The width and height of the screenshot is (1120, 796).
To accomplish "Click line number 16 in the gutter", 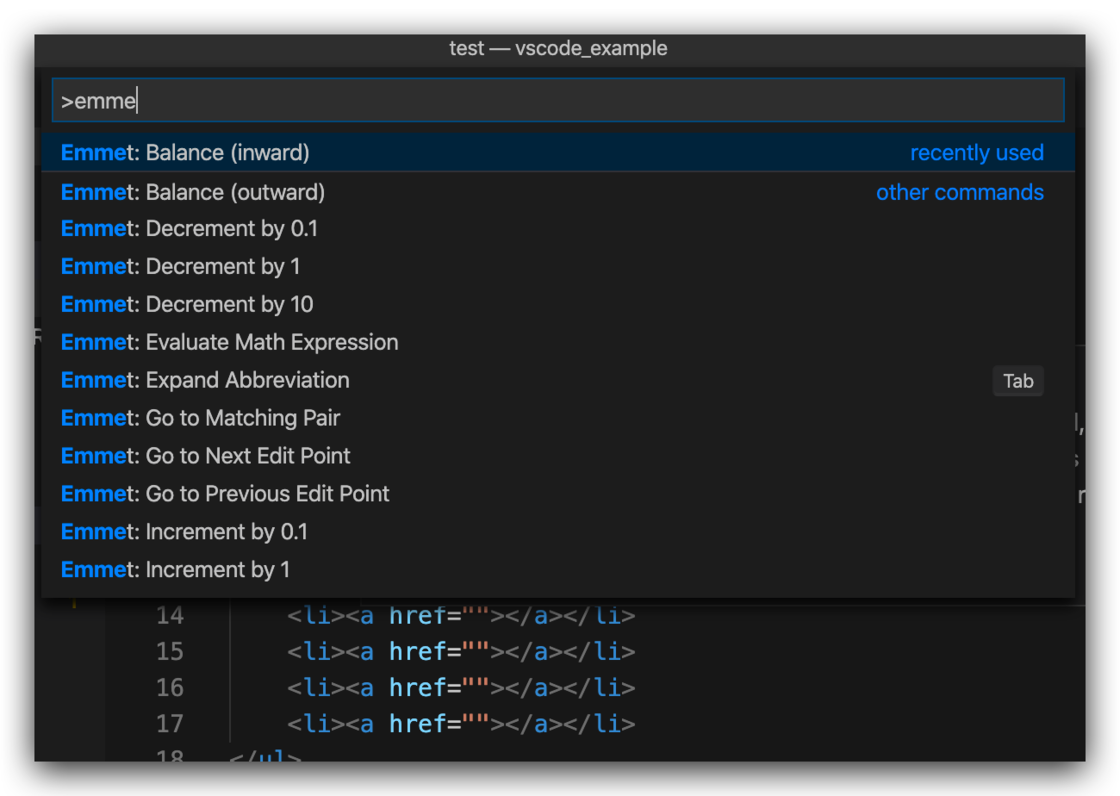I will click(x=169, y=688).
